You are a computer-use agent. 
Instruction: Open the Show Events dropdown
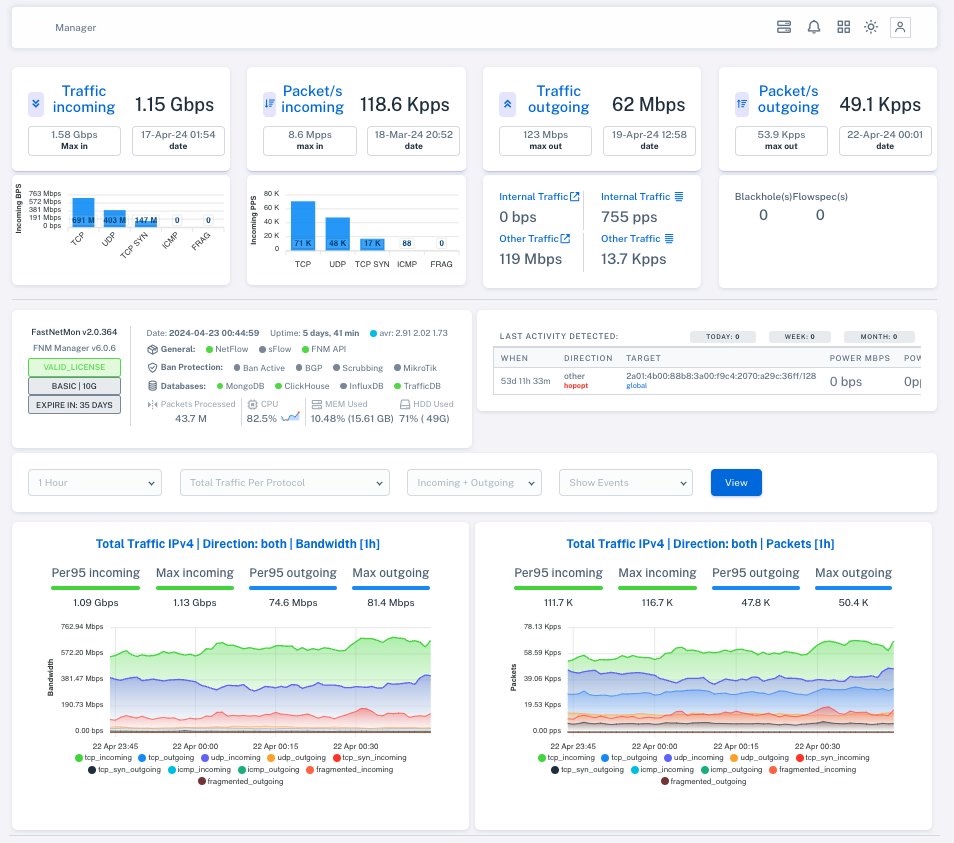625,482
